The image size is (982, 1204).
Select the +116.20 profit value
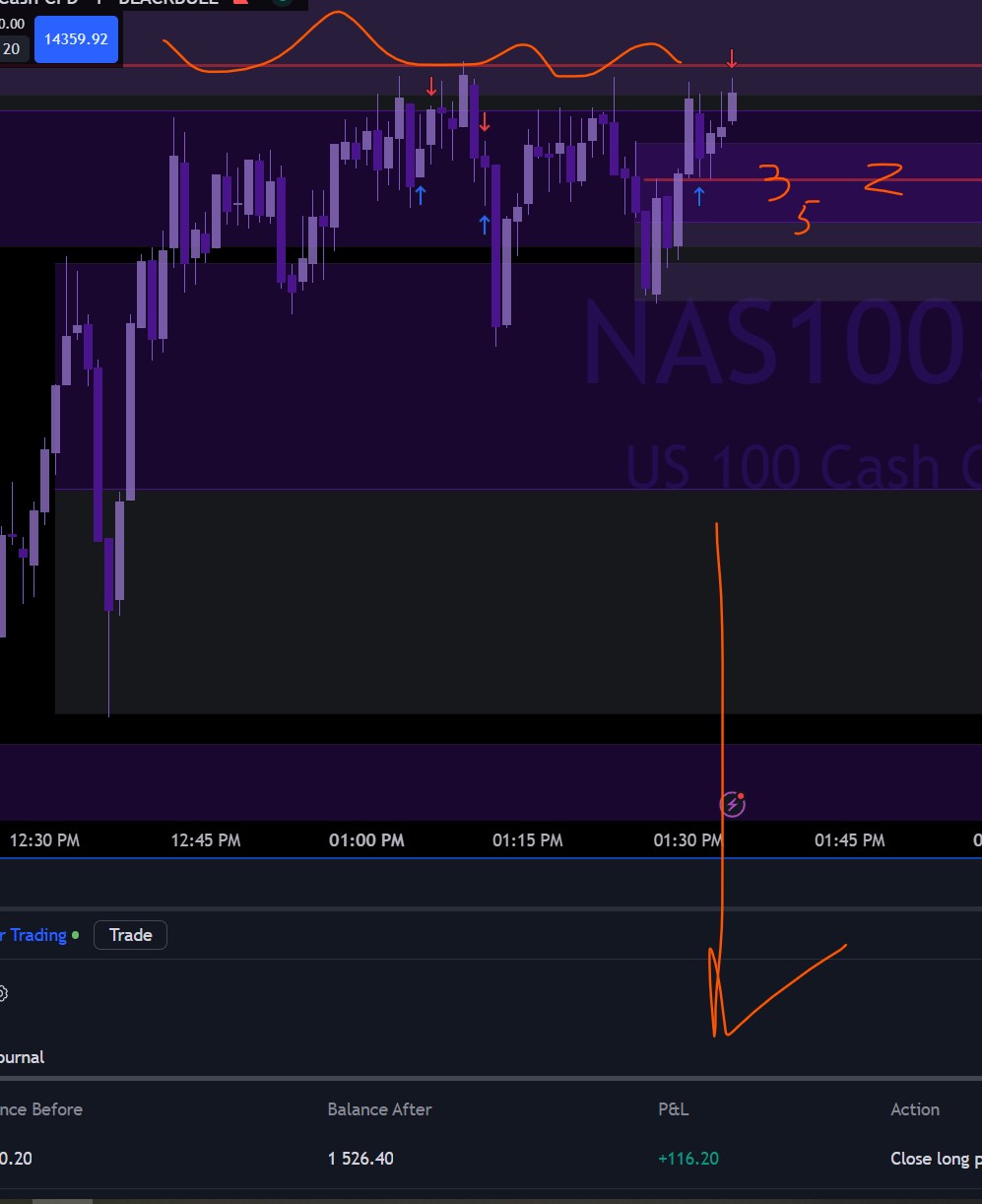pos(688,1159)
